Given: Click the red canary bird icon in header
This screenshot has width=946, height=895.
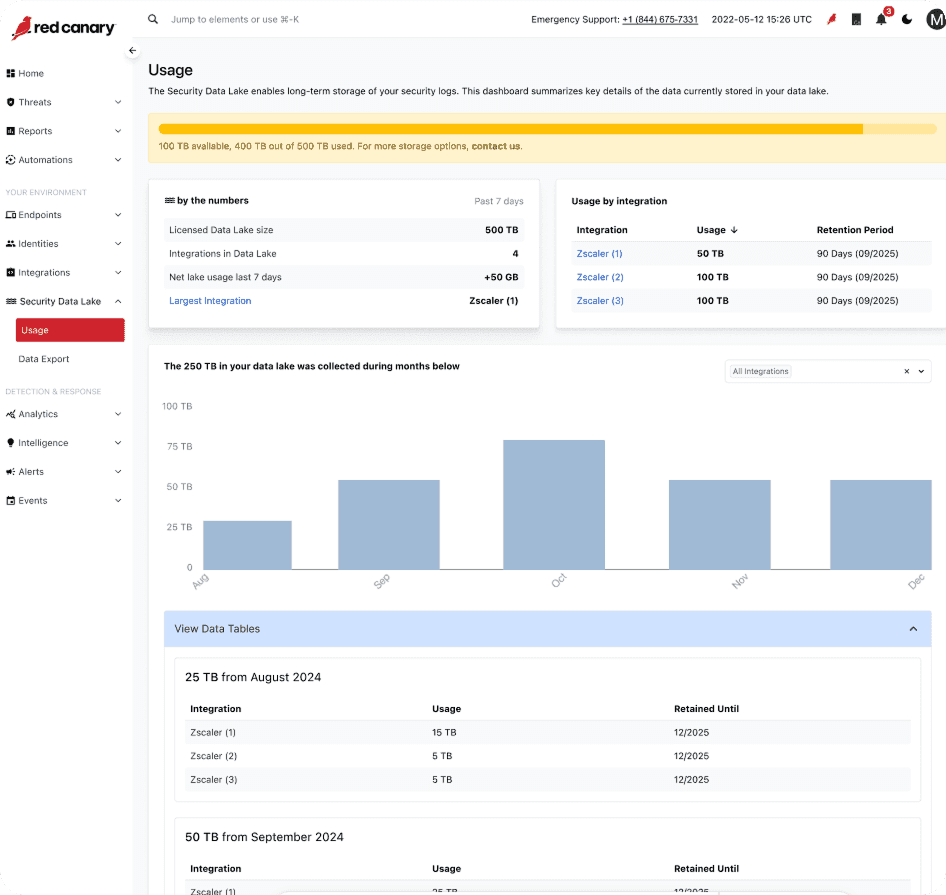Looking at the screenshot, I should coord(832,19).
